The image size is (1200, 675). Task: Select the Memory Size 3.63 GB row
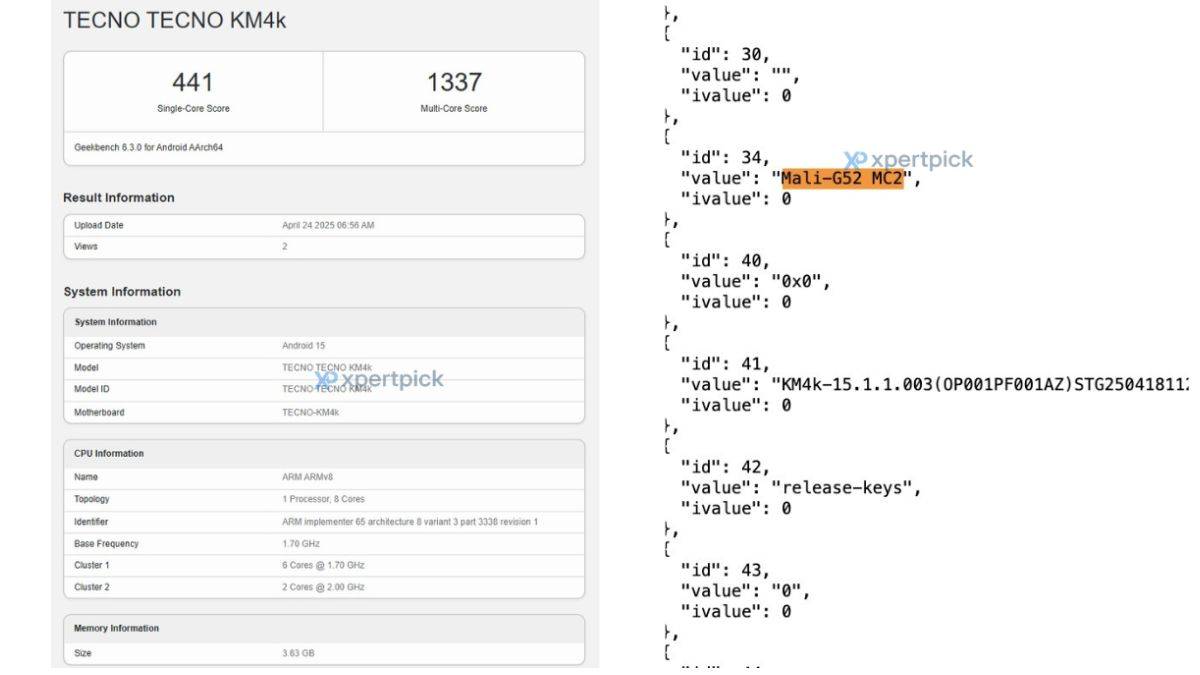(x=324, y=654)
